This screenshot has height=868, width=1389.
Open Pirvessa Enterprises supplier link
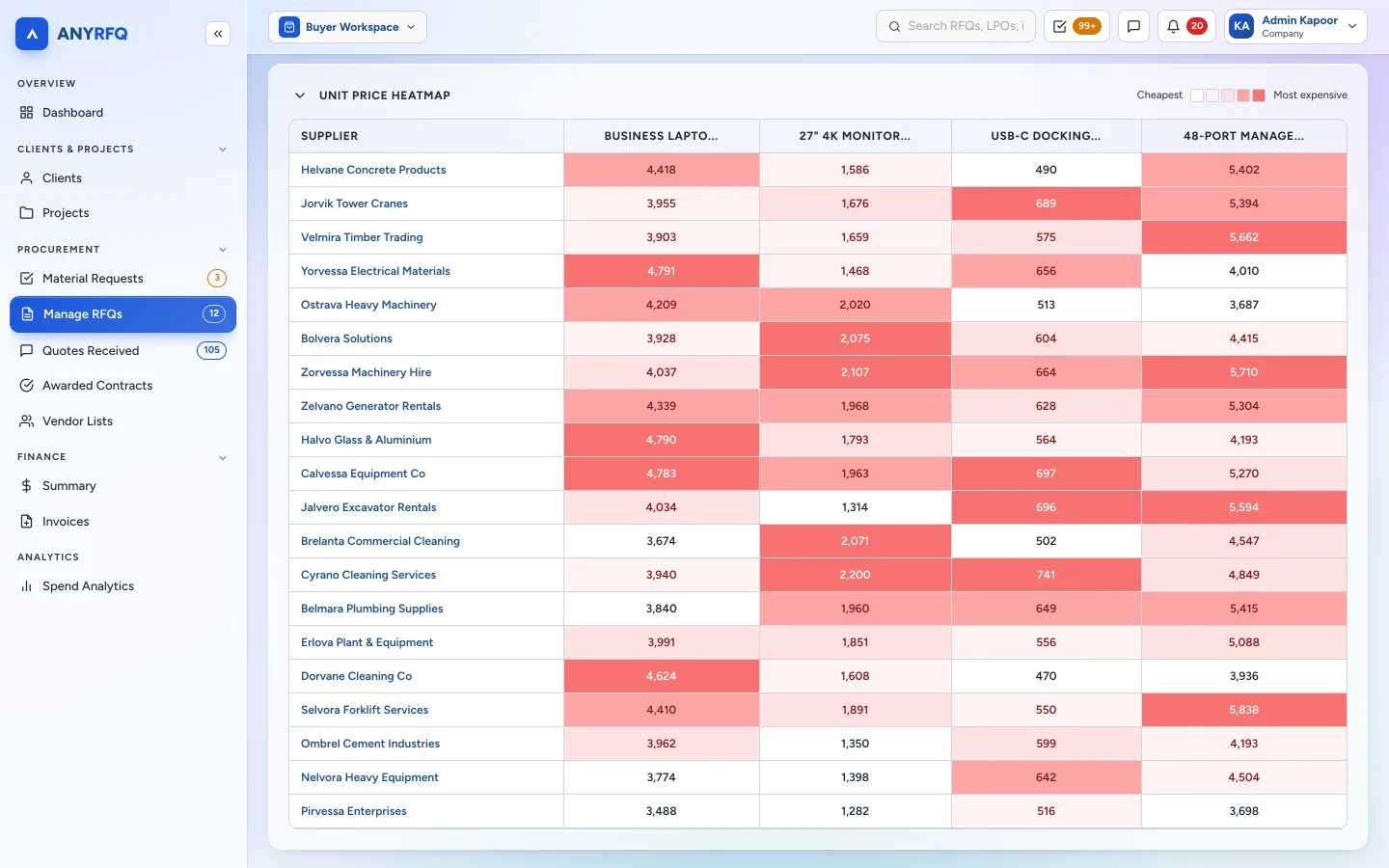coord(354,811)
